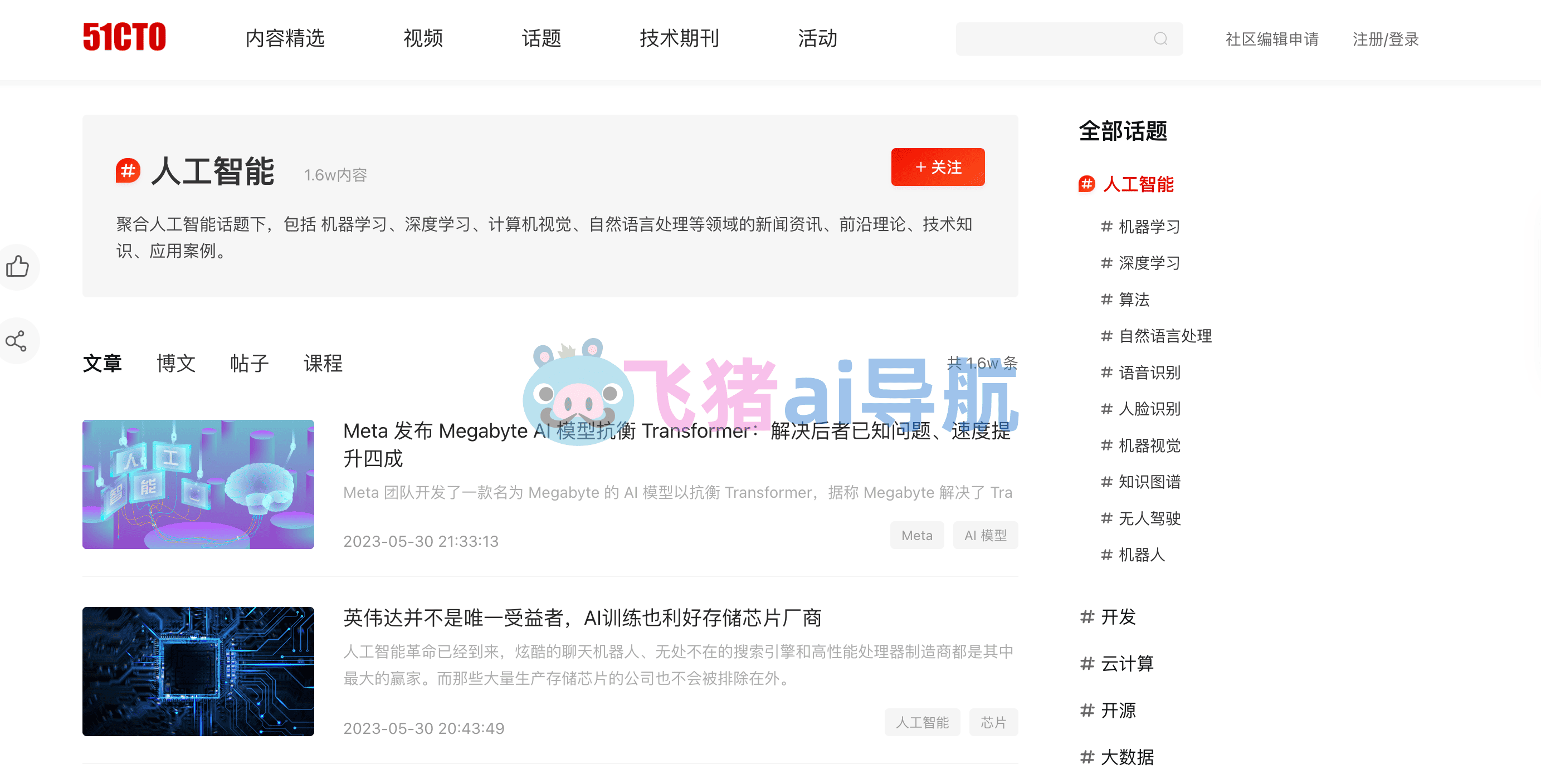Click the share icon on left edge
Screen dimensions: 1541x784
[x=16, y=341]
